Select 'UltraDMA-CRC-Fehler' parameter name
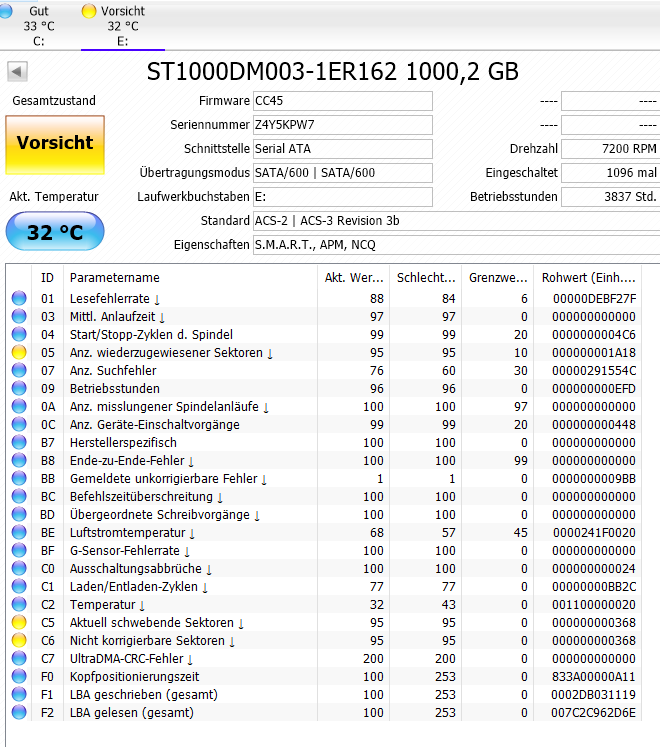 pyautogui.click(x=126, y=658)
